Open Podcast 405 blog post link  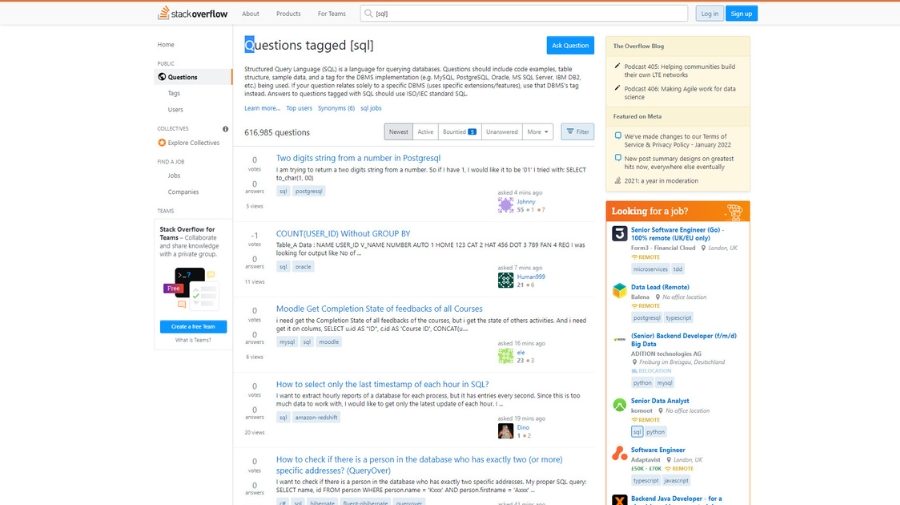click(680, 71)
